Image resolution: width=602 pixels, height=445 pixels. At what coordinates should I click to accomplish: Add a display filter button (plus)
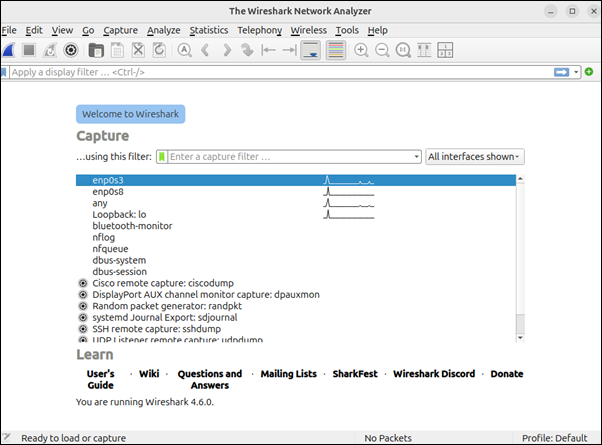tap(589, 72)
